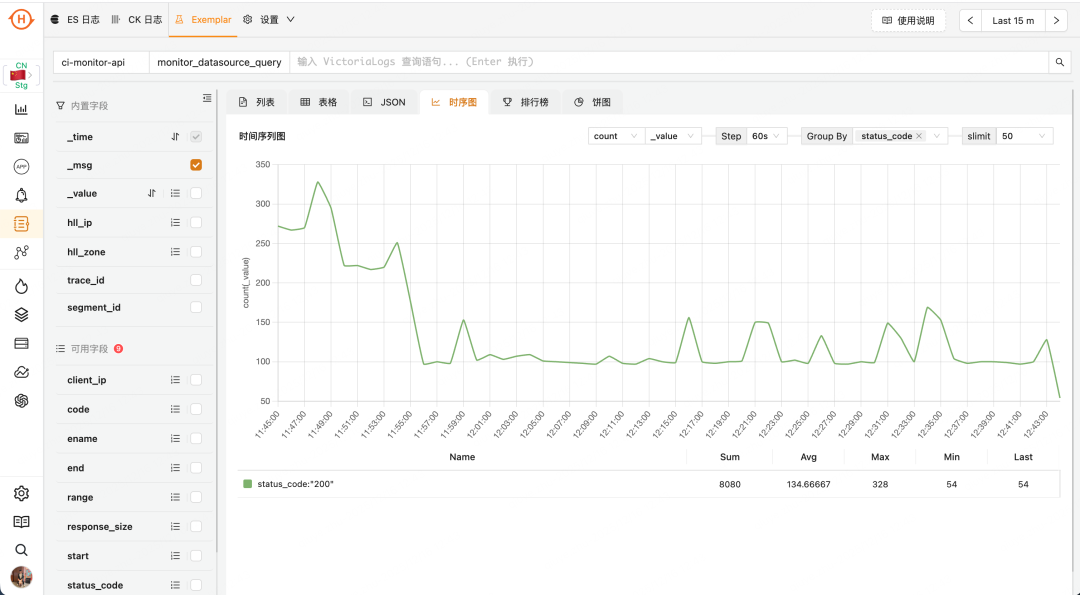Go to next time range with right arrow
1080x595 pixels.
coord(1056,21)
